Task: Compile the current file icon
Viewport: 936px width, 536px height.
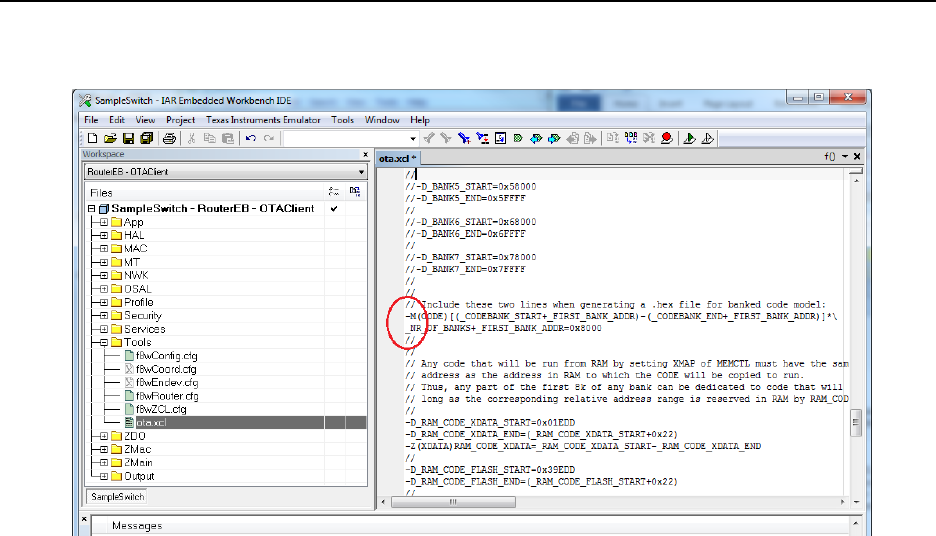Action: [612, 138]
